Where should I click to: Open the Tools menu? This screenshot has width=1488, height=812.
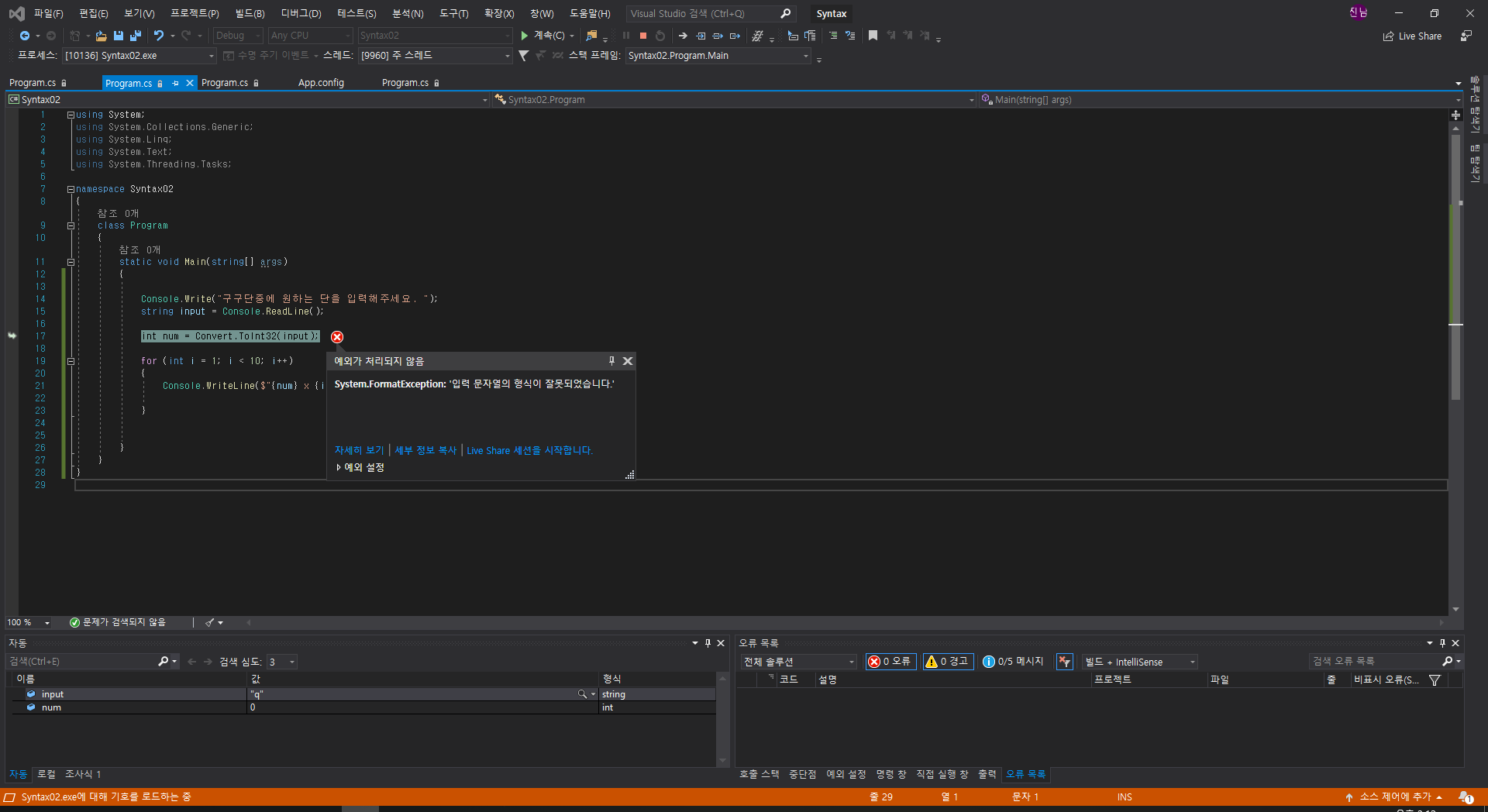coord(453,14)
